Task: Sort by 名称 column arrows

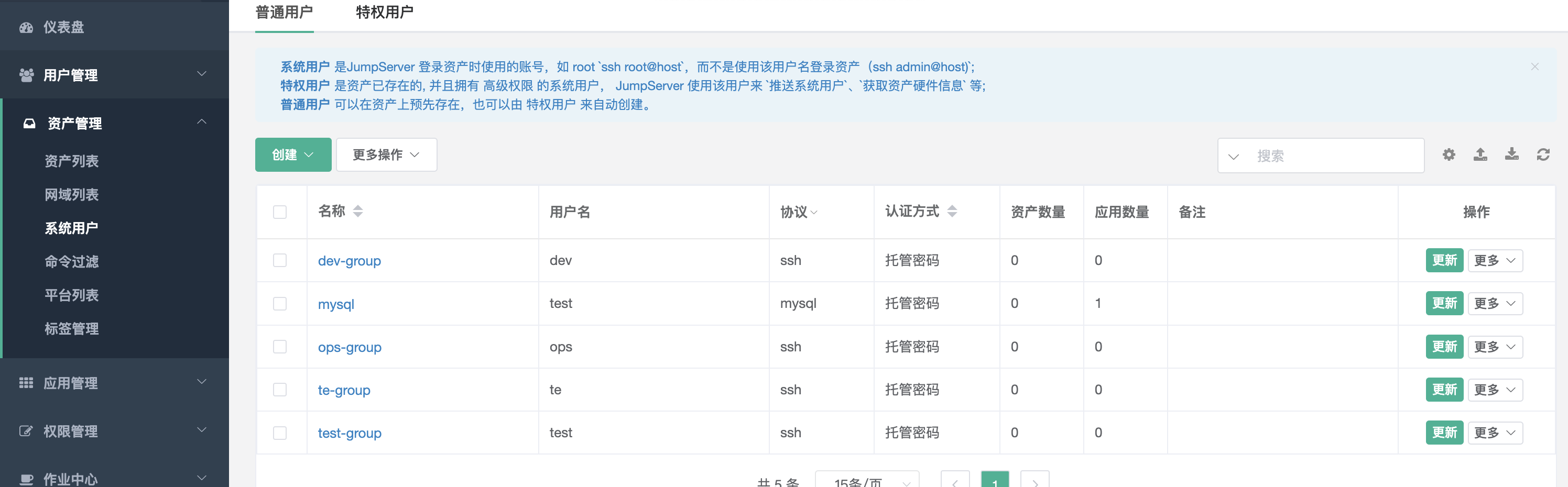Action: point(358,211)
